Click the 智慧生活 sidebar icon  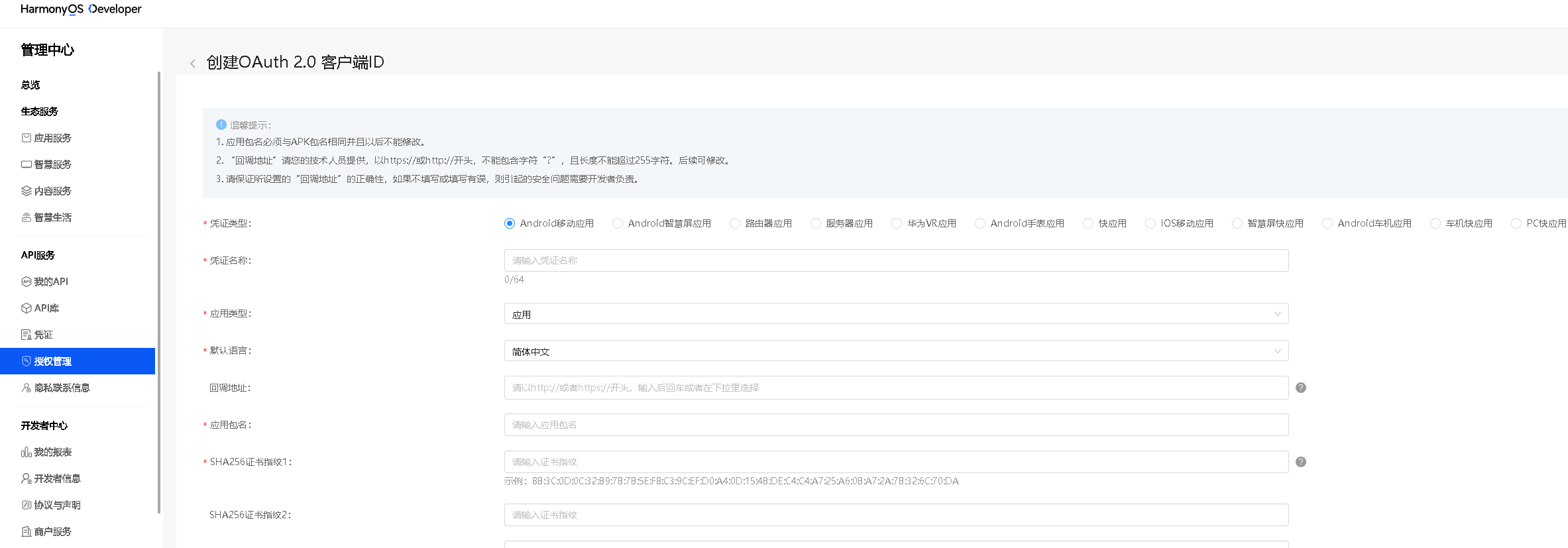coord(27,217)
